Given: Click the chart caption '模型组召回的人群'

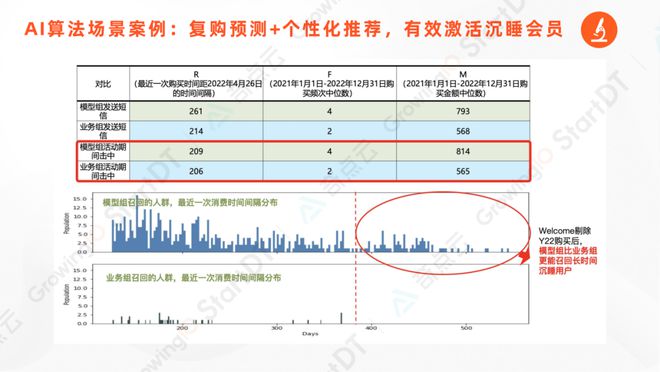Looking at the screenshot, I should (x=136, y=202).
